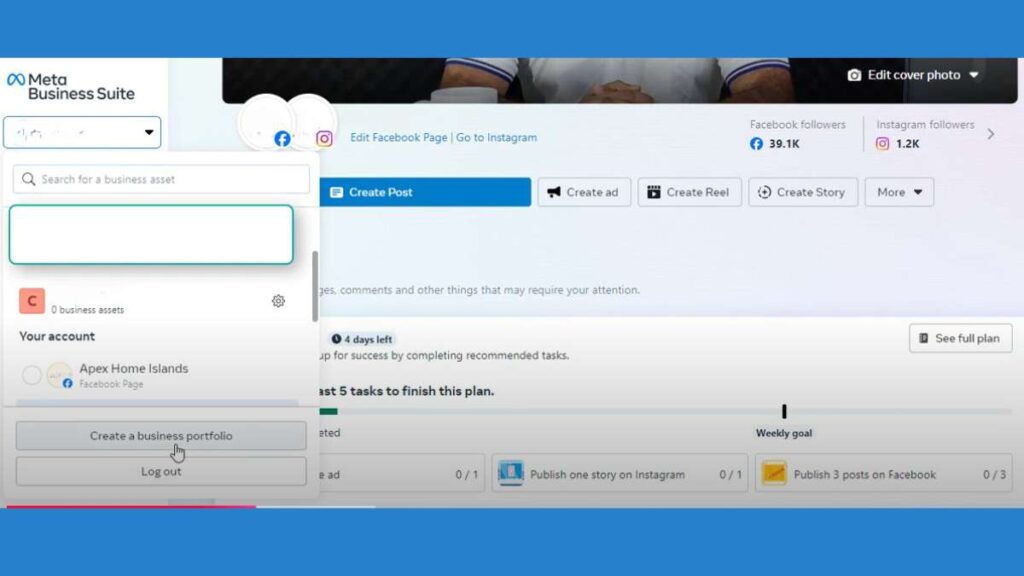This screenshot has width=1024, height=576.
Task: Click the 4 days left badge
Action: click(x=362, y=339)
